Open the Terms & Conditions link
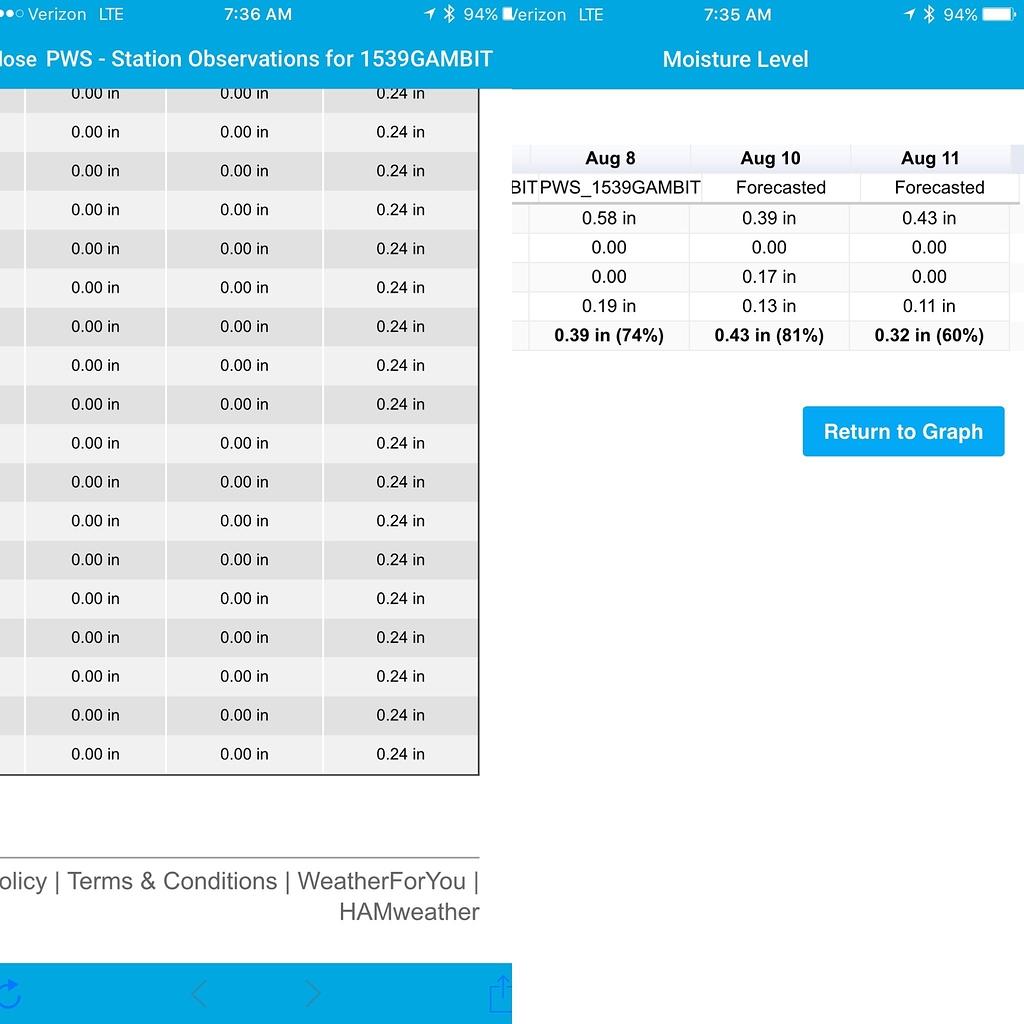 point(172,881)
